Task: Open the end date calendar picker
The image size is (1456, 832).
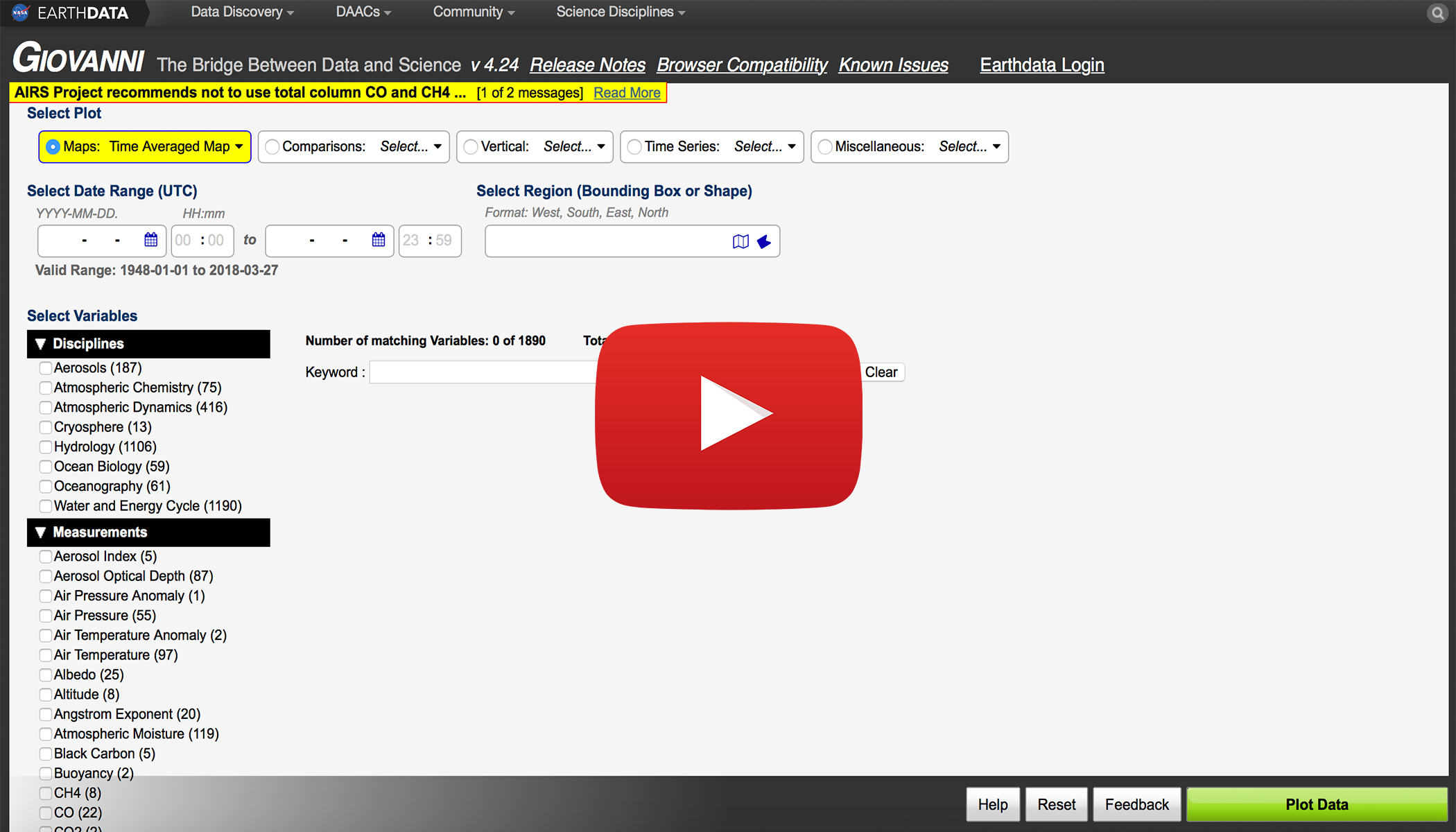Action: click(378, 240)
